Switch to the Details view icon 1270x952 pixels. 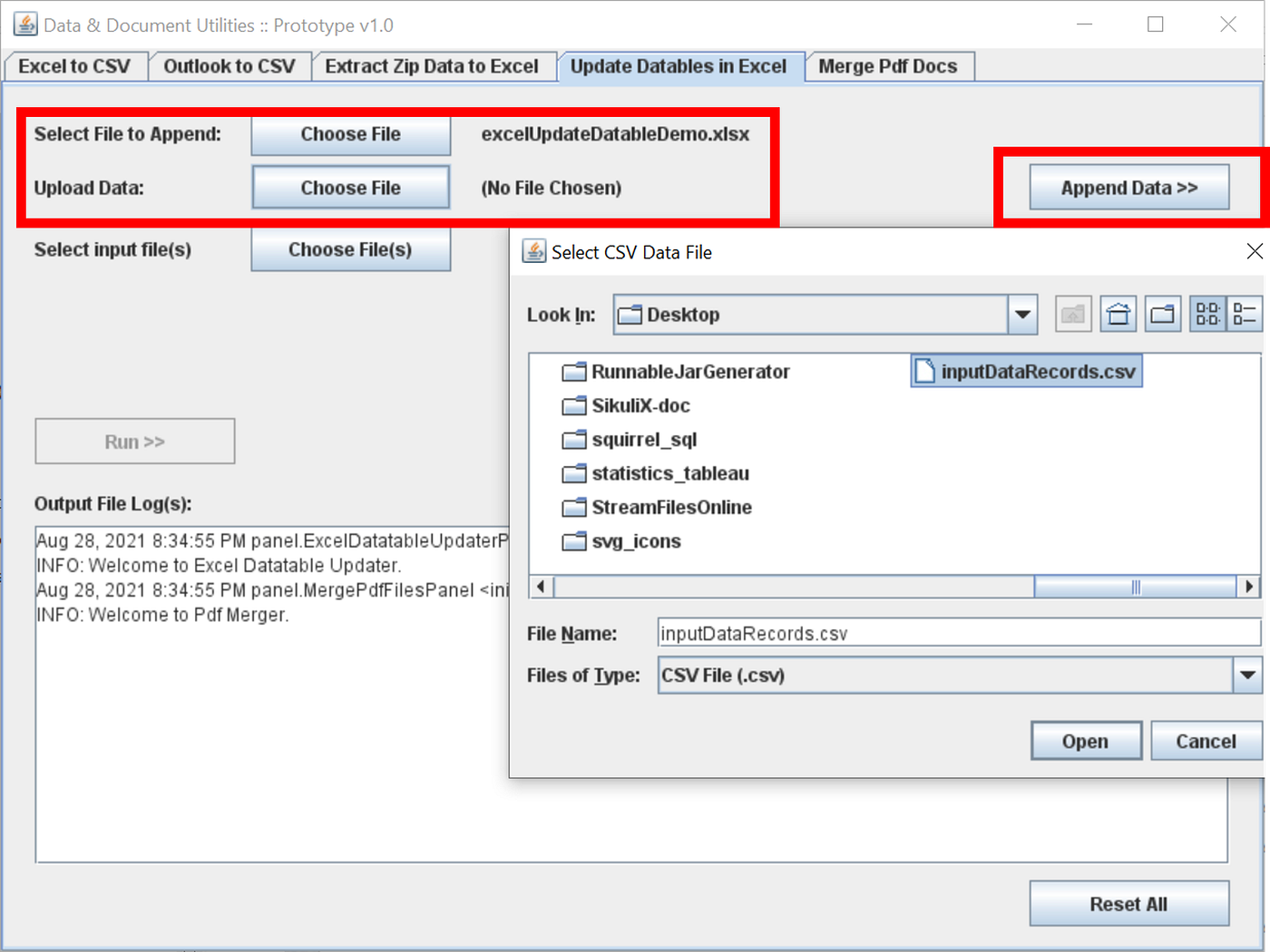[1245, 314]
